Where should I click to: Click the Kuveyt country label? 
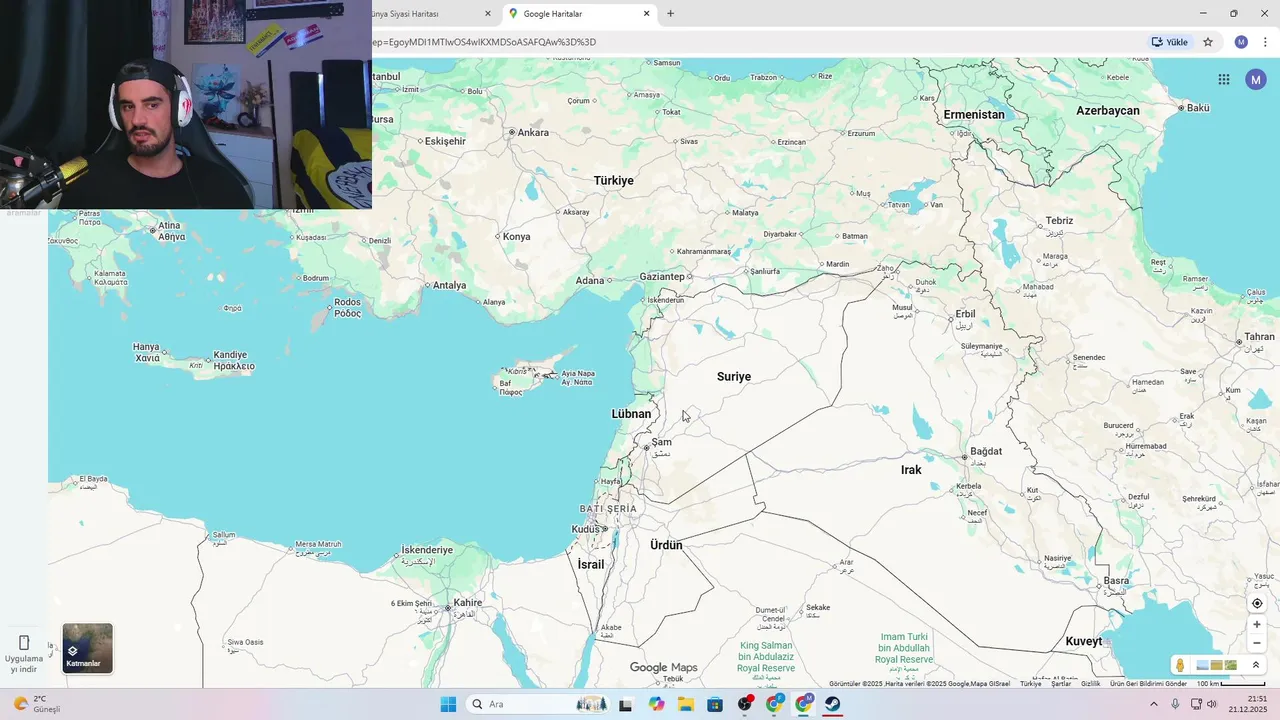(x=1084, y=642)
